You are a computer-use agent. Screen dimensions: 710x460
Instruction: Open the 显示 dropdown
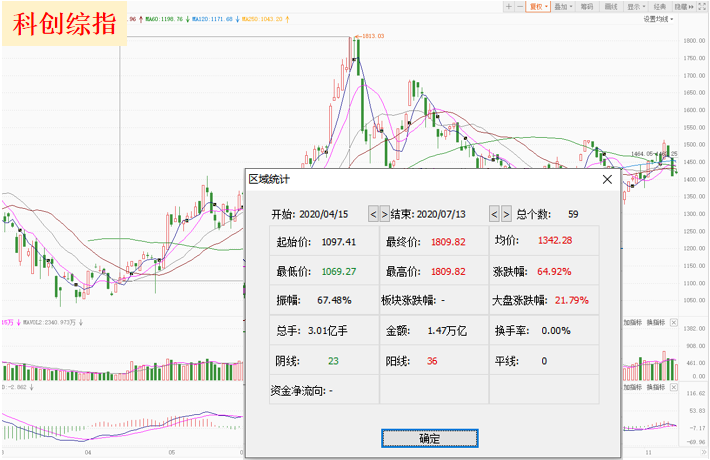[x=636, y=6]
